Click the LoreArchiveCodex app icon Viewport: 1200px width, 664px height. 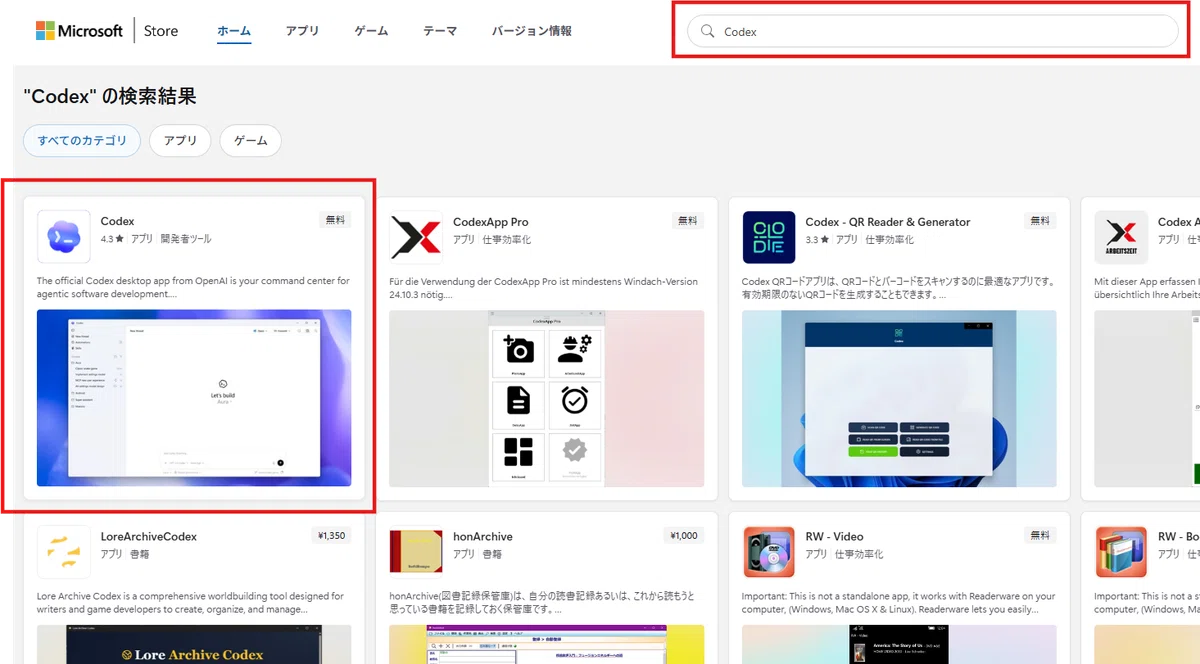coord(63,552)
